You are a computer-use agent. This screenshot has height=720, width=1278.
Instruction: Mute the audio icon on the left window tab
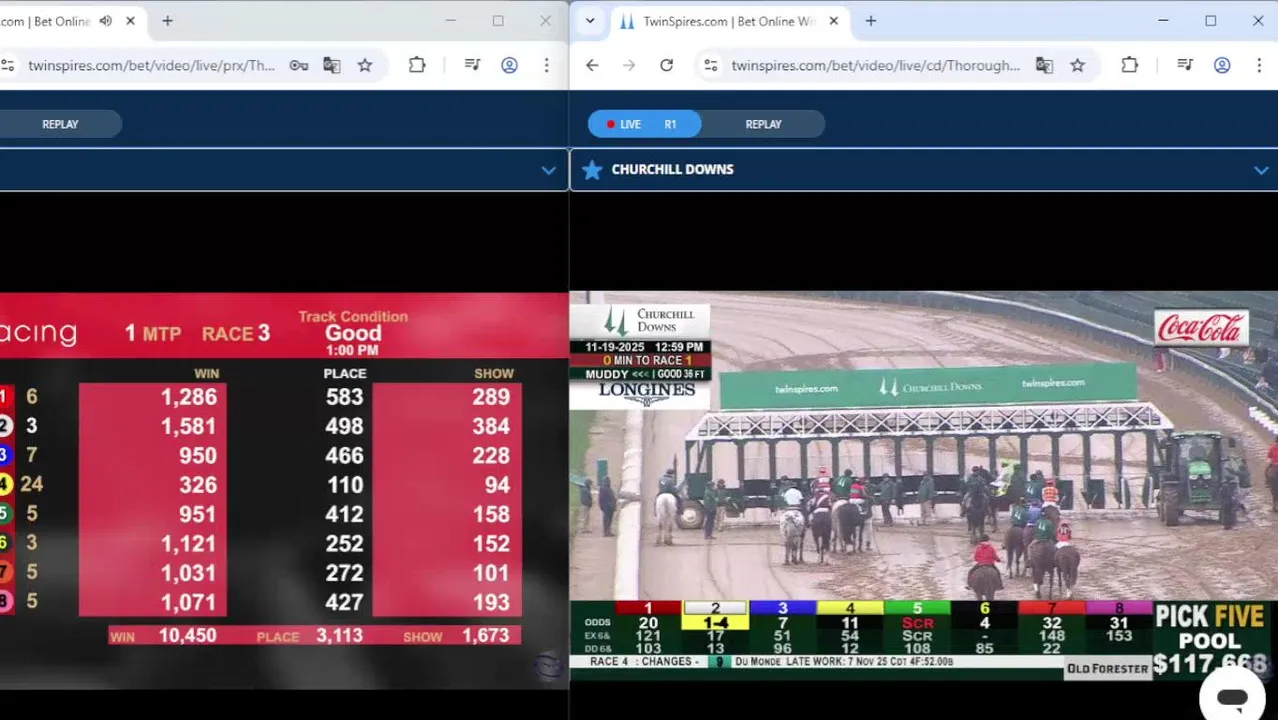tap(106, 21)
